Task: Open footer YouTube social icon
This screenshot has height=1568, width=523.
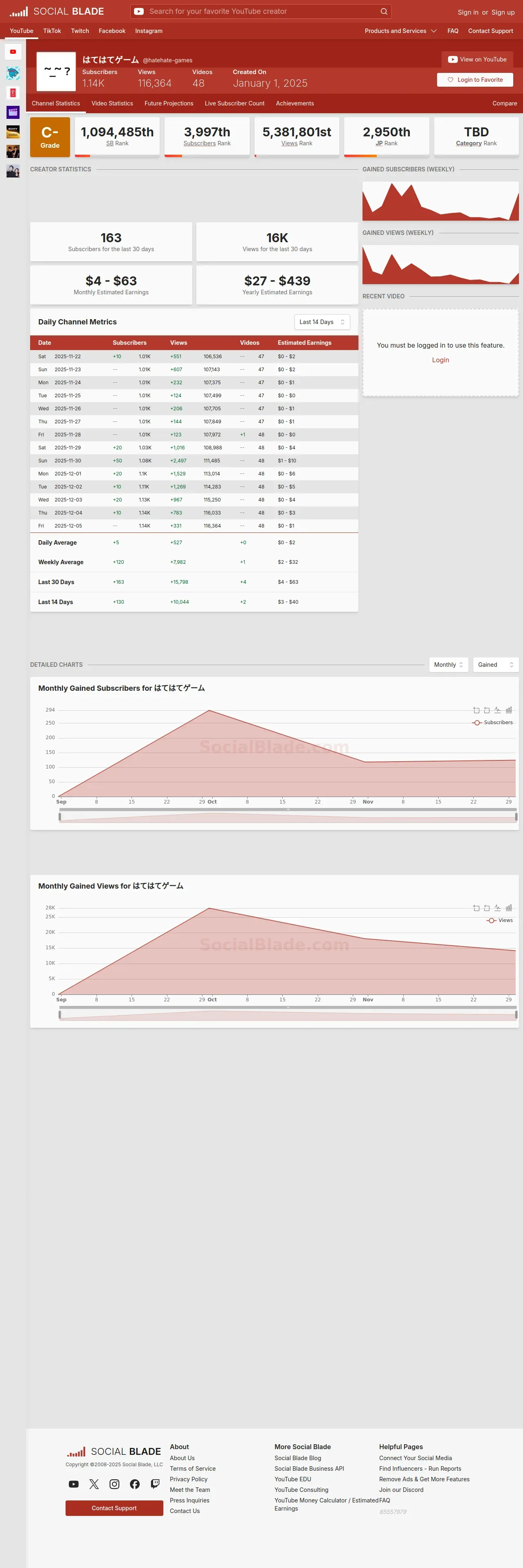Action: (74, 1484)
